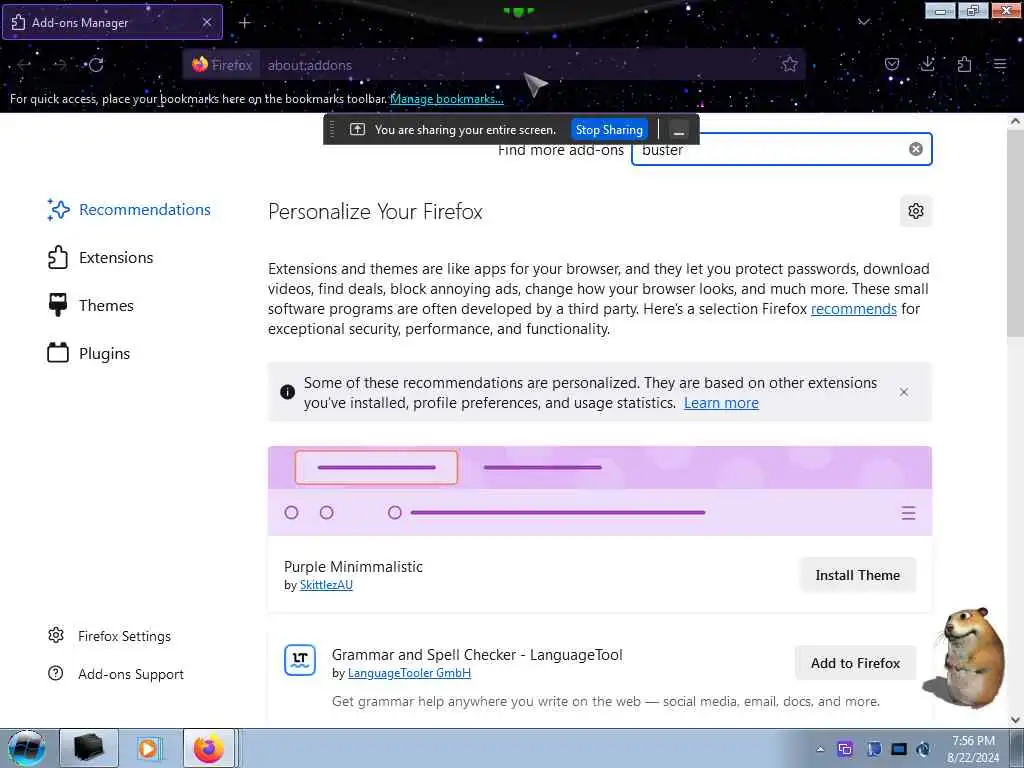Click the info icon in the notice

click(x=287, y=392)
